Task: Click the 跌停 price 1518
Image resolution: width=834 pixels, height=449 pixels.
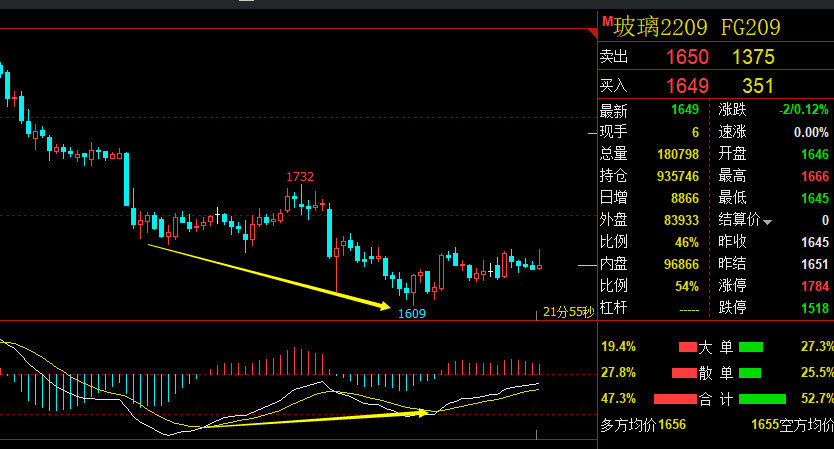Action: point(815,308)
